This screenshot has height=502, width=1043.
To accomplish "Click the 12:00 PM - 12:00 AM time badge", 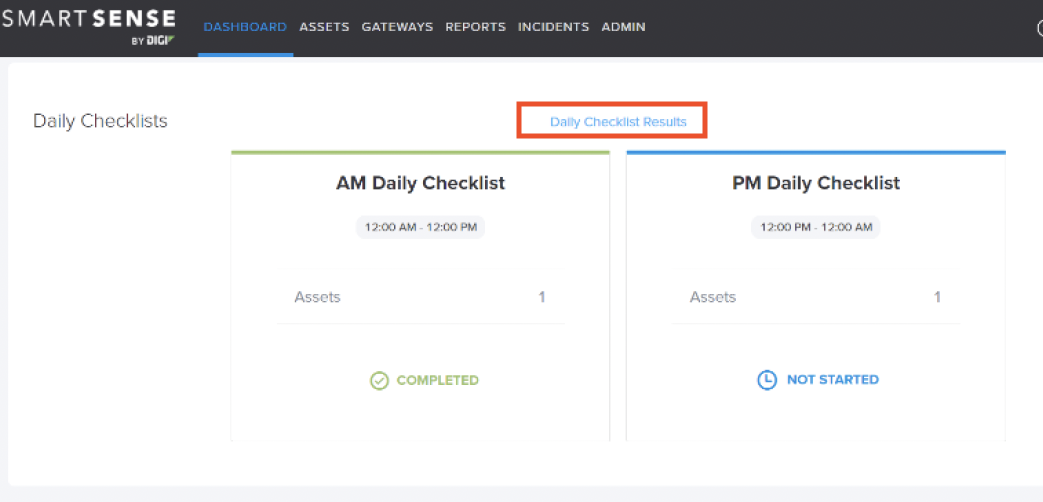I will tap(816, 227).
